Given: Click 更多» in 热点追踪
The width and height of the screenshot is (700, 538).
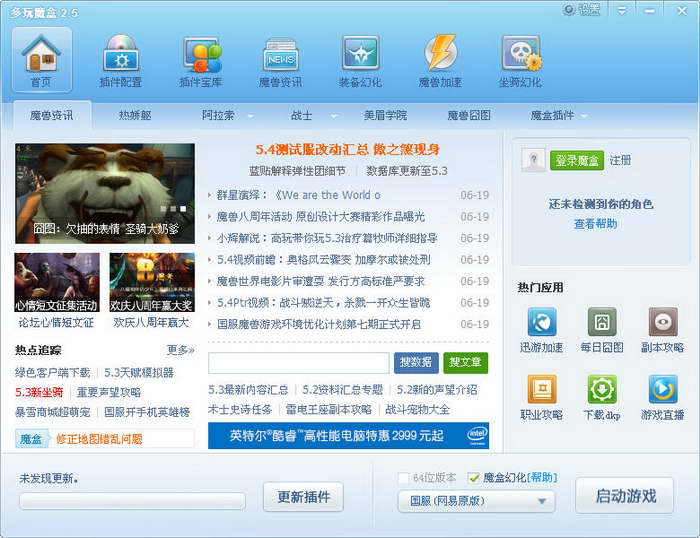Looking at the screenshot, I should coord(180,350).
